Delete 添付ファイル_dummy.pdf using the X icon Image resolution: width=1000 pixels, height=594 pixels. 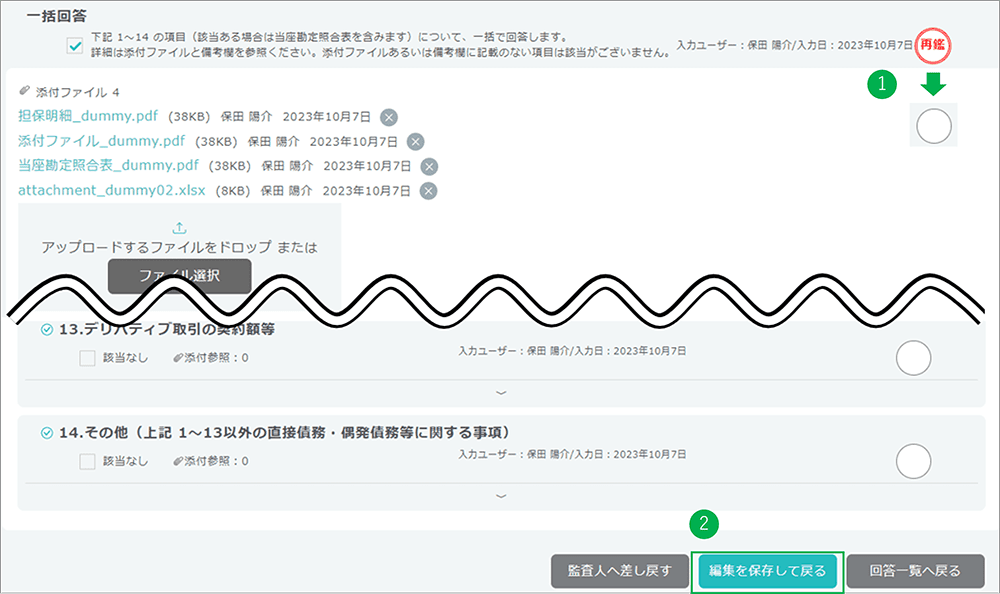point(415,141)
